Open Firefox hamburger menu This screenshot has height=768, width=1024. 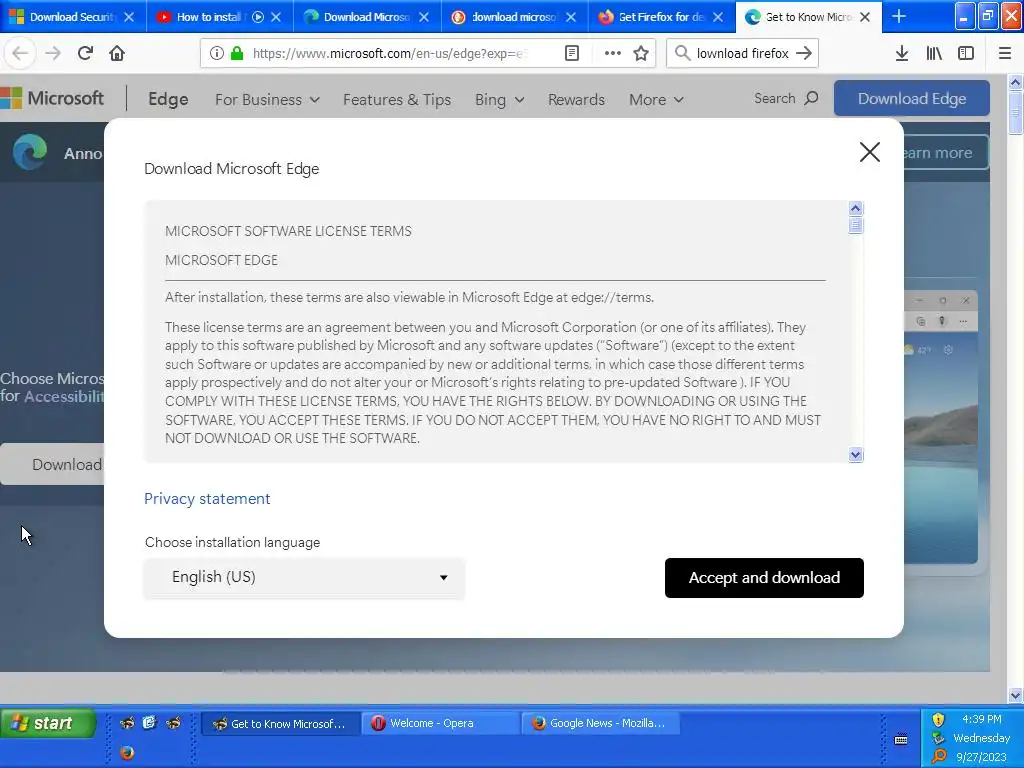tap(1005, 54)
